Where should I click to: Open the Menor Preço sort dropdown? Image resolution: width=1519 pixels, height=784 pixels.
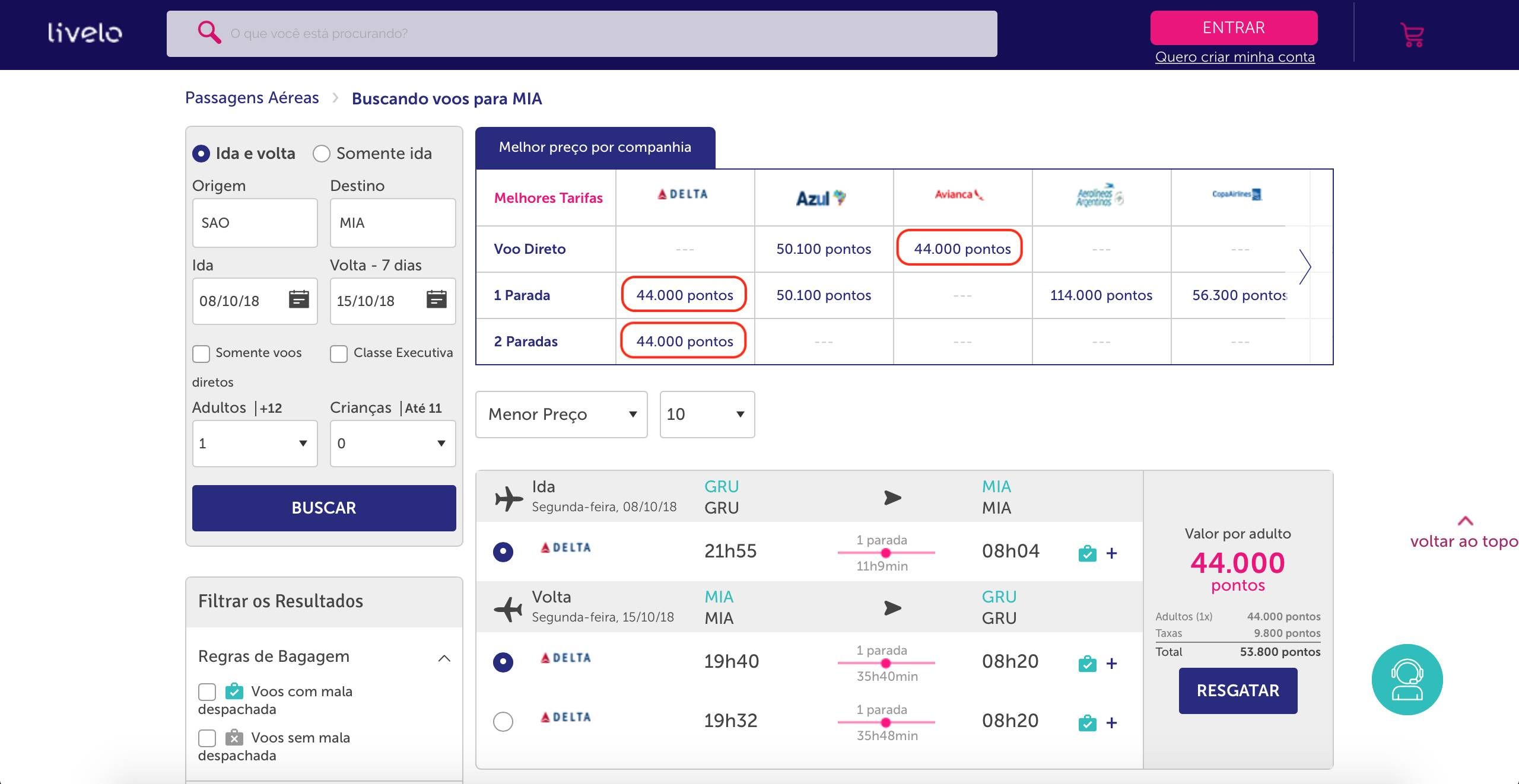[561, 415]
